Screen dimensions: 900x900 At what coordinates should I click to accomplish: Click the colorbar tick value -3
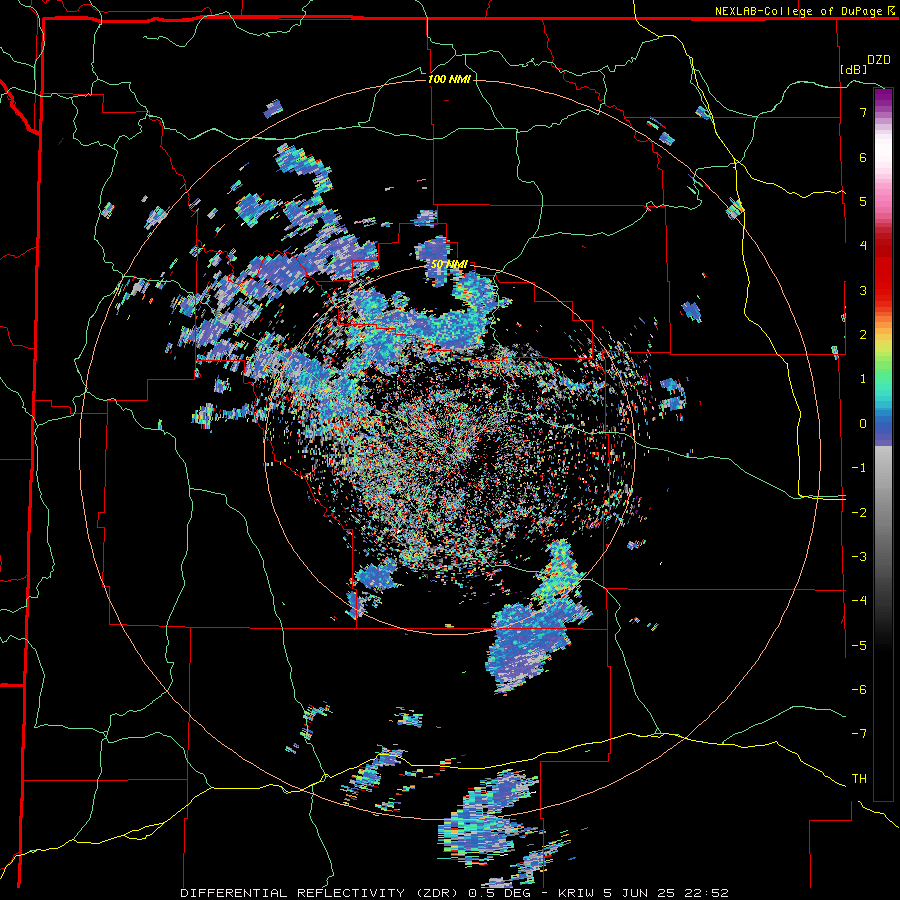pyautogui.click(x=859, y=556)
